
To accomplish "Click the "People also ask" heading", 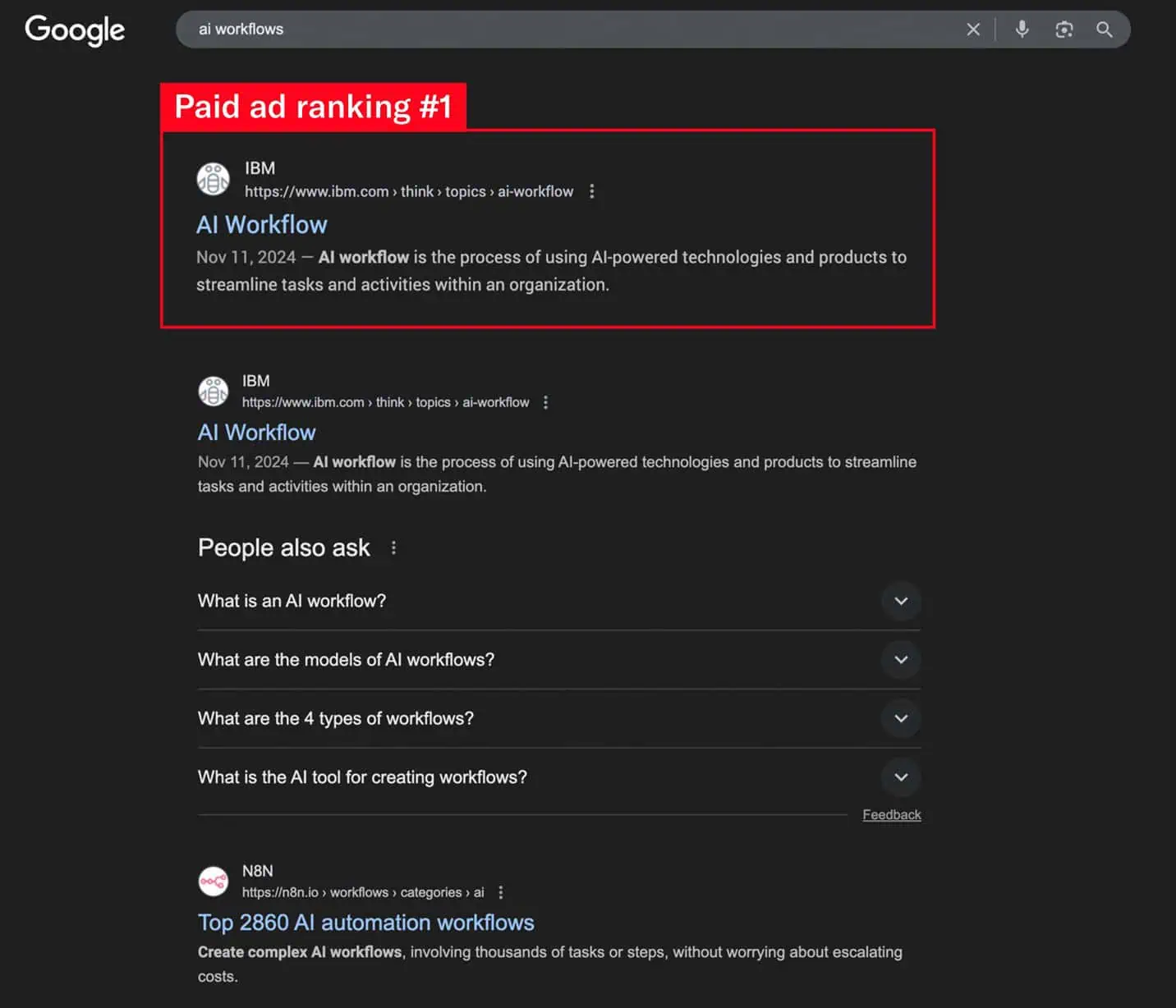I will (x=284, y=548).
